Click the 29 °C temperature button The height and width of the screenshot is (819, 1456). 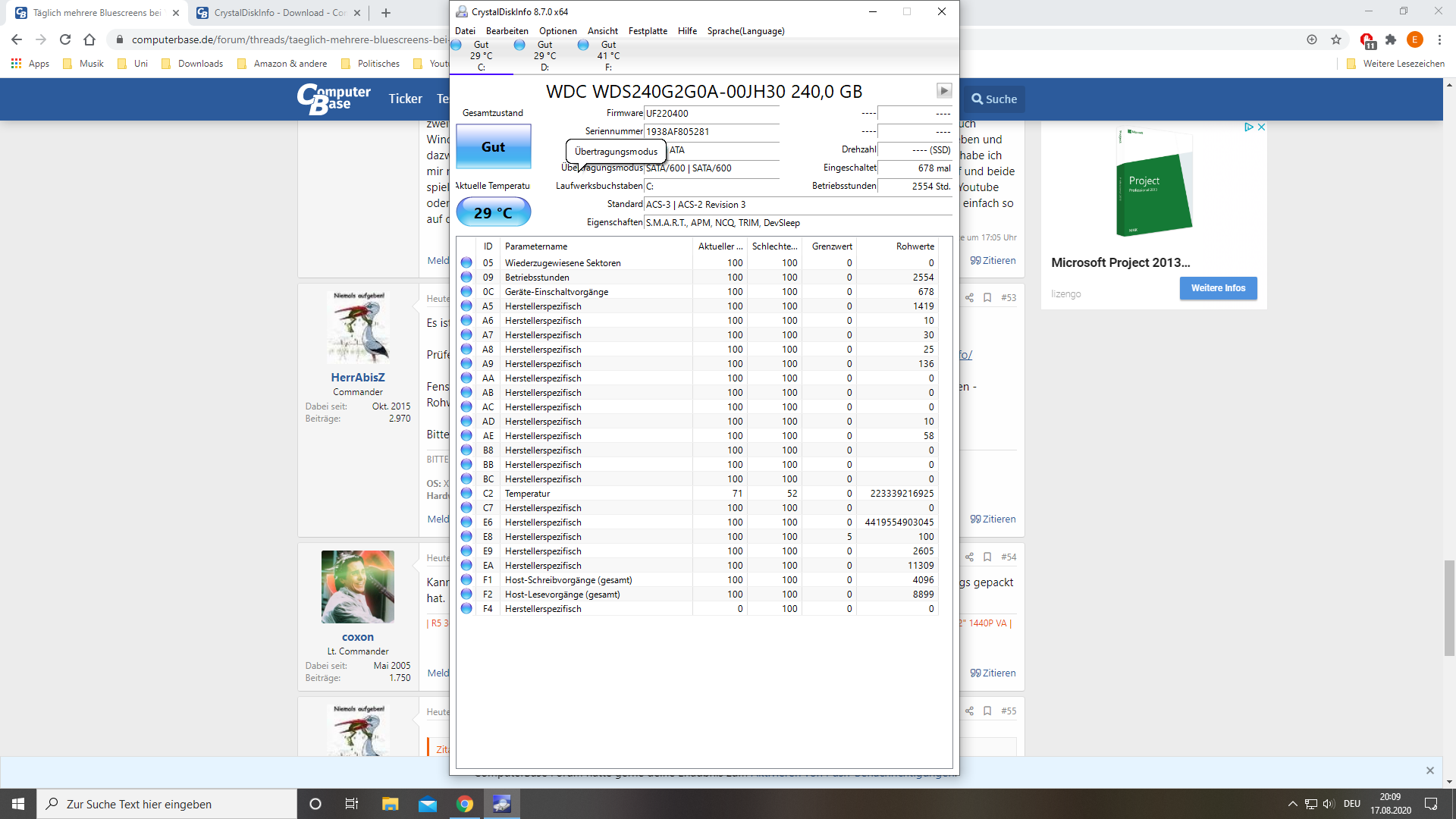pos(493,213)
